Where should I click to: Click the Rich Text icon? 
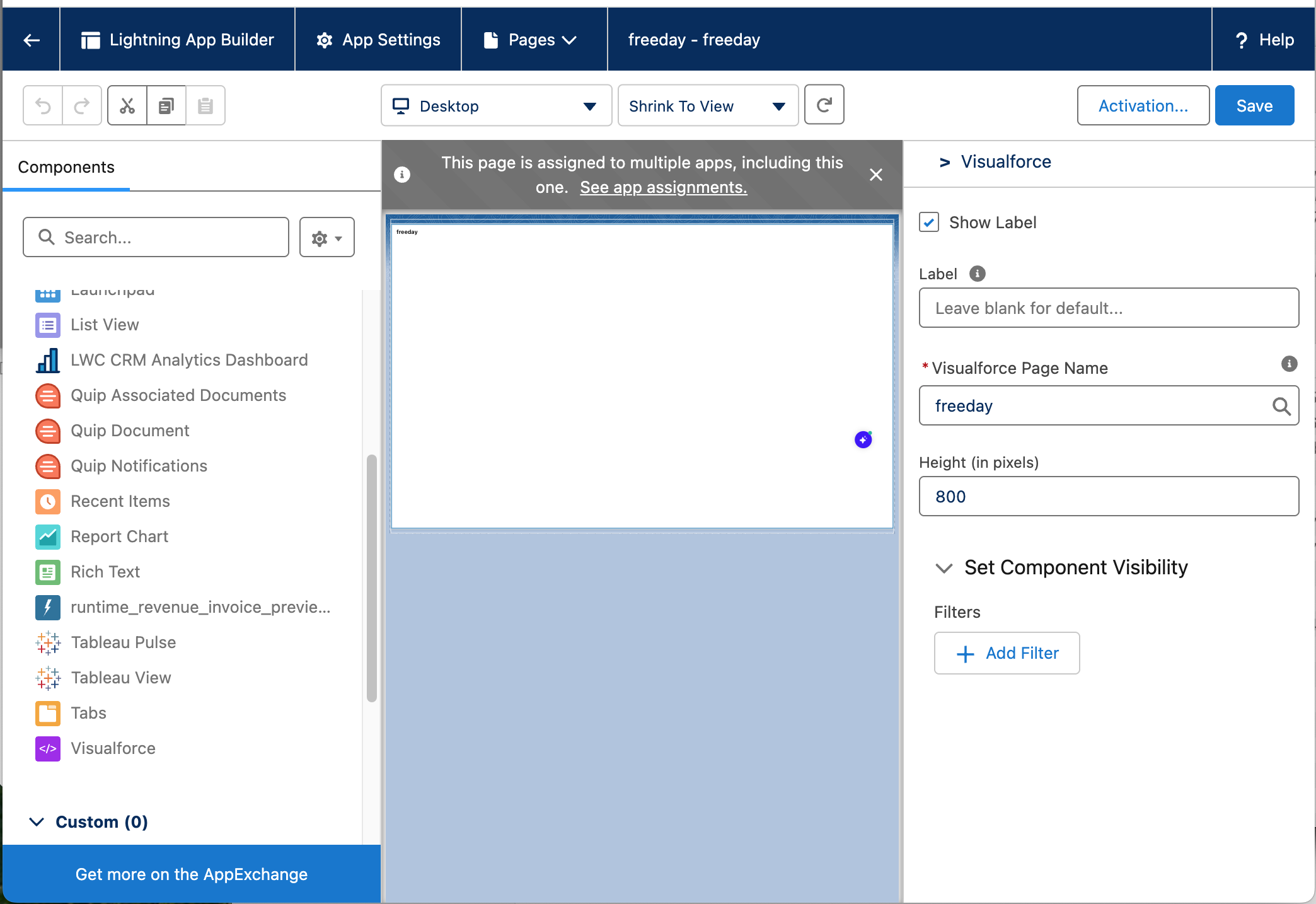click(x=48, y=572)
